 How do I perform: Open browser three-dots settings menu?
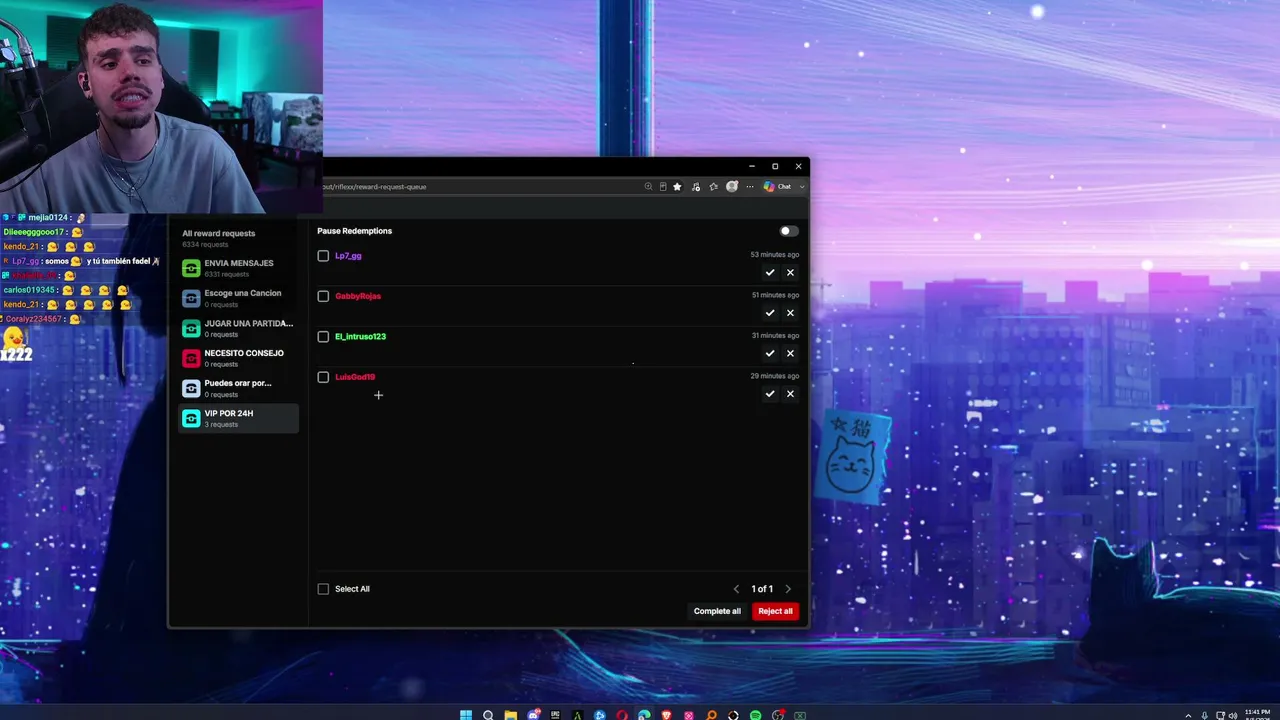750,186
